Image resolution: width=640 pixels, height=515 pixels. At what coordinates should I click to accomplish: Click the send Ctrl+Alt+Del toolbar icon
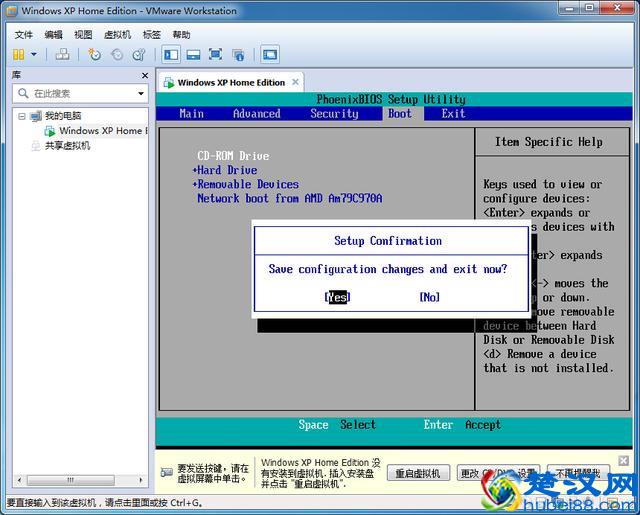[62, 54]
